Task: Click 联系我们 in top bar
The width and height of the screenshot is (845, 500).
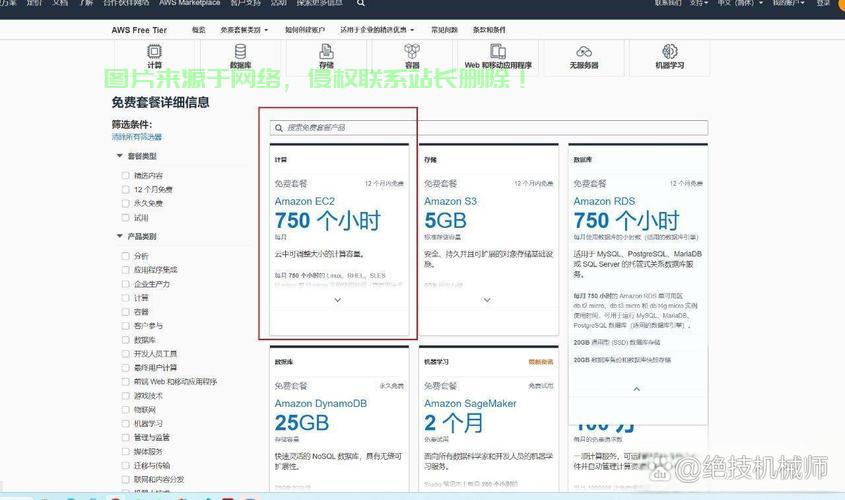Action: (x=668, y=3)
